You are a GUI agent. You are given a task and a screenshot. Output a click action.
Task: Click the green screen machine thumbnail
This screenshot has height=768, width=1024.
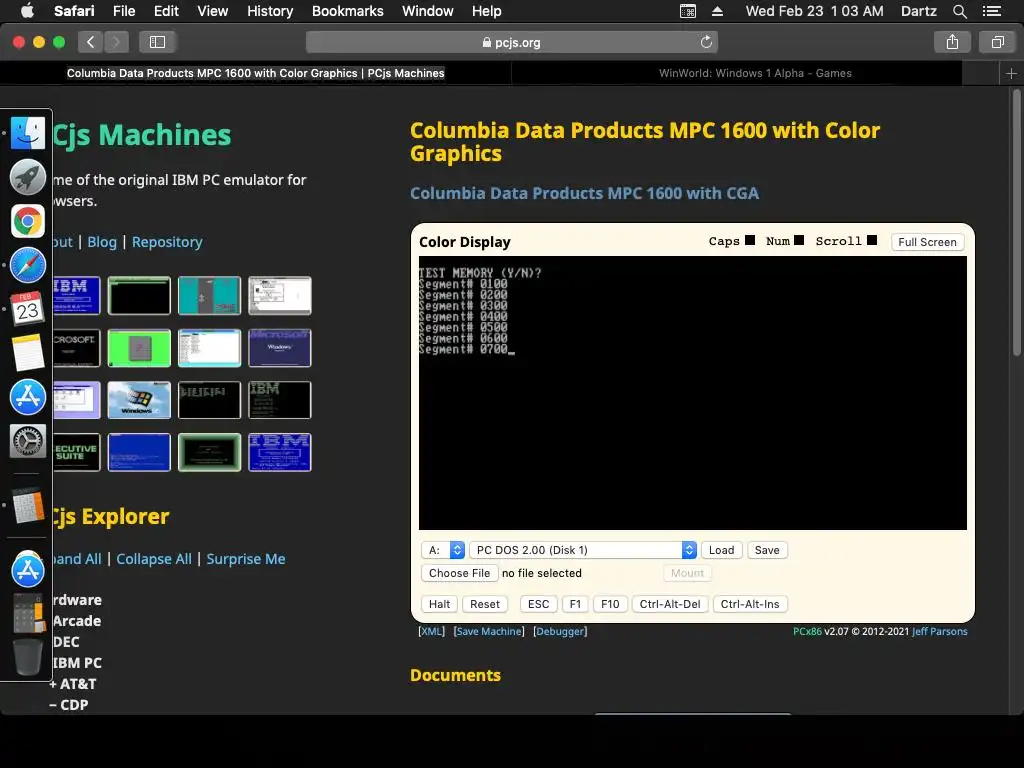(x=139, y=348)
